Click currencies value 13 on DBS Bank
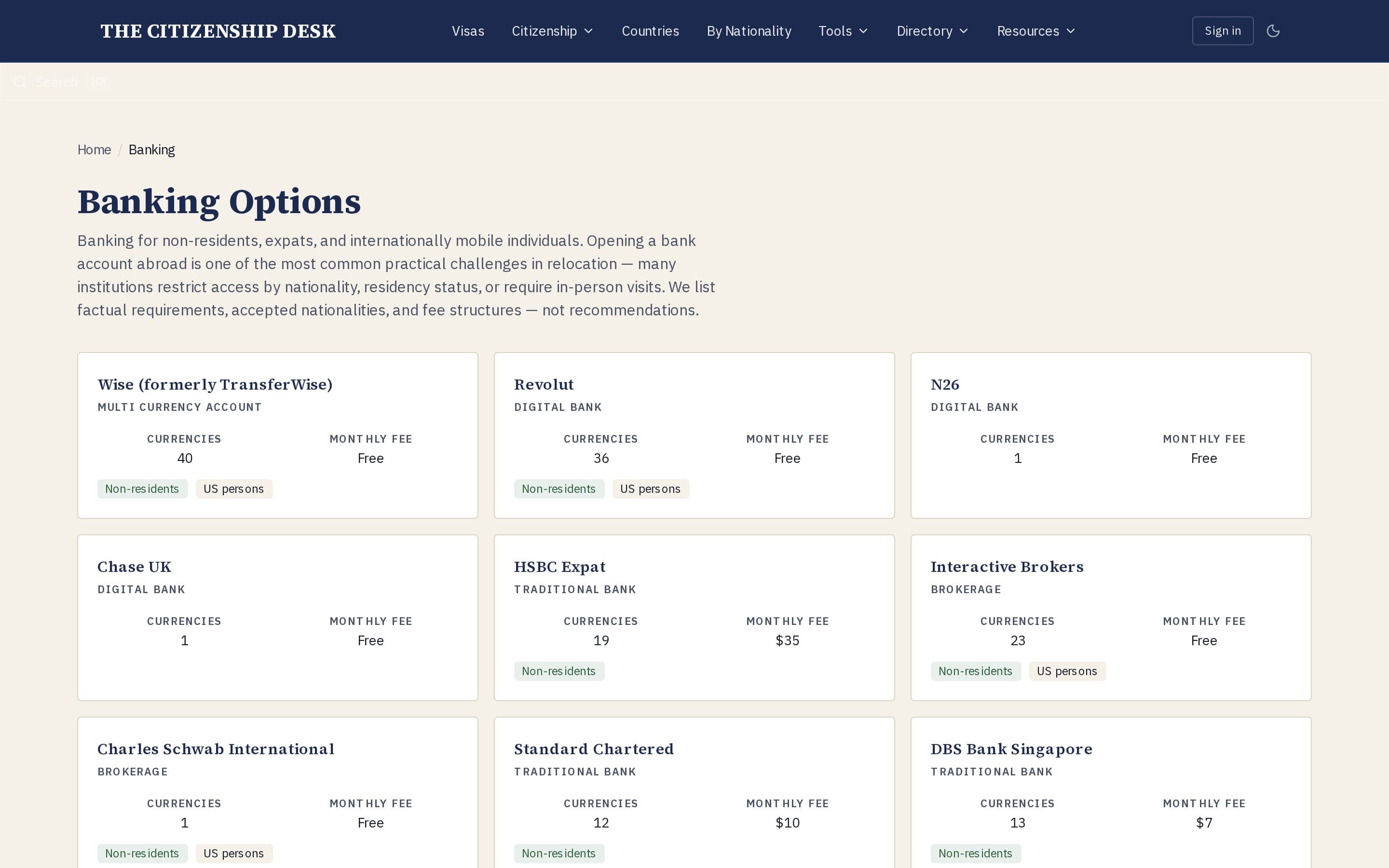This screenshot has width=1389, height=868. coord(1018,823)
